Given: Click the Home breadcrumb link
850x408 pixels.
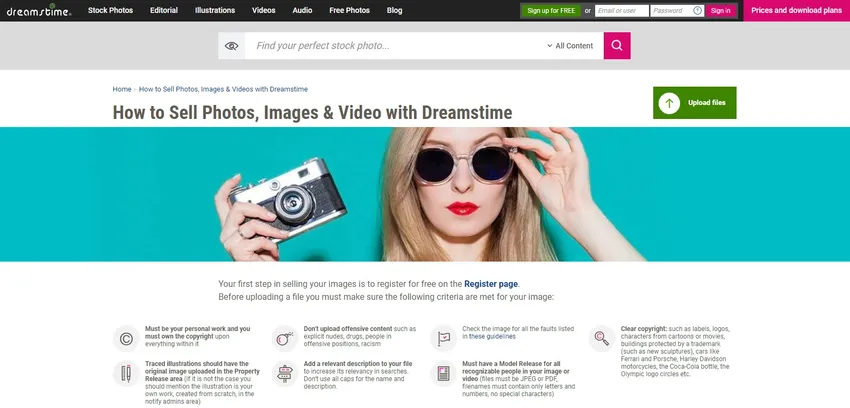Looking at the screenshot, I should point(122,89).
